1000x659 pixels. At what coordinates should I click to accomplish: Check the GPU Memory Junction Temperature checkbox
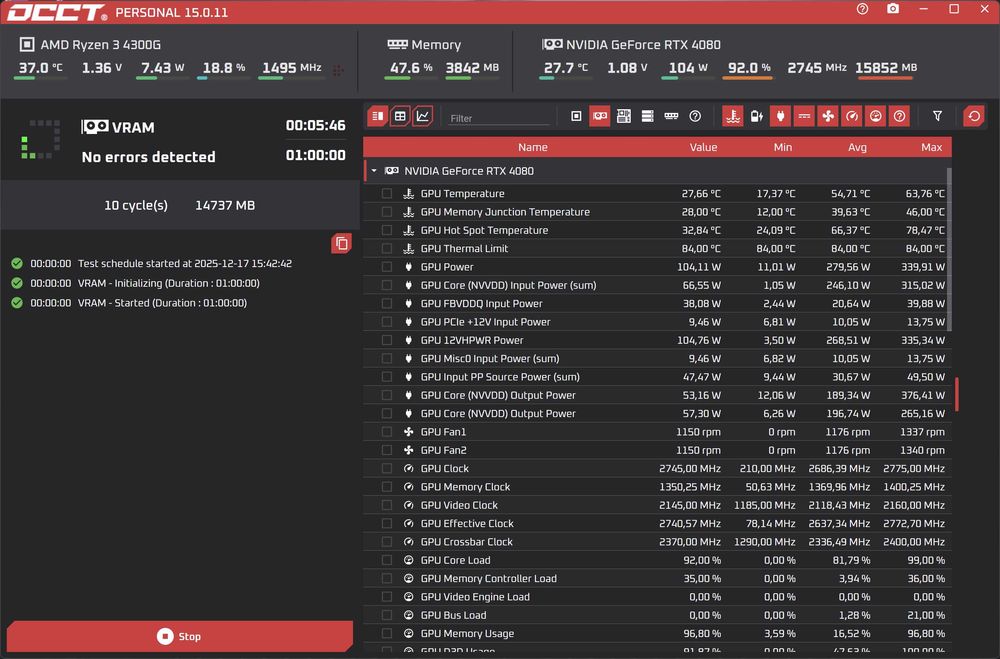386,212
